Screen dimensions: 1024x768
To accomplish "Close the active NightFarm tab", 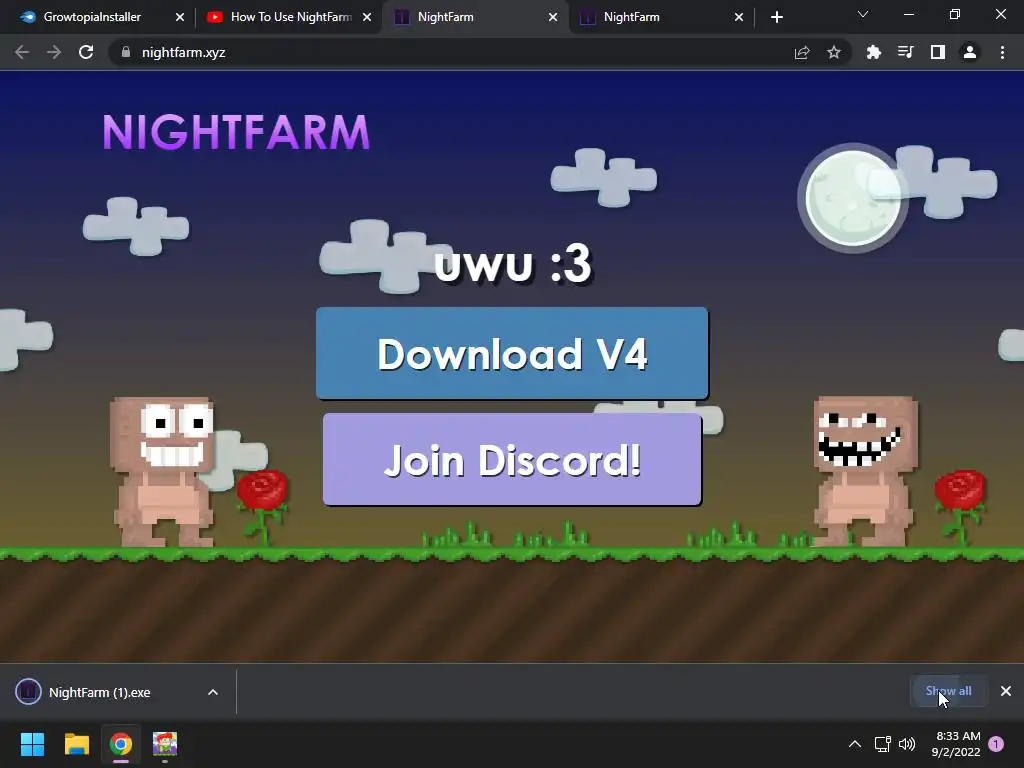I will click(553, 17).
